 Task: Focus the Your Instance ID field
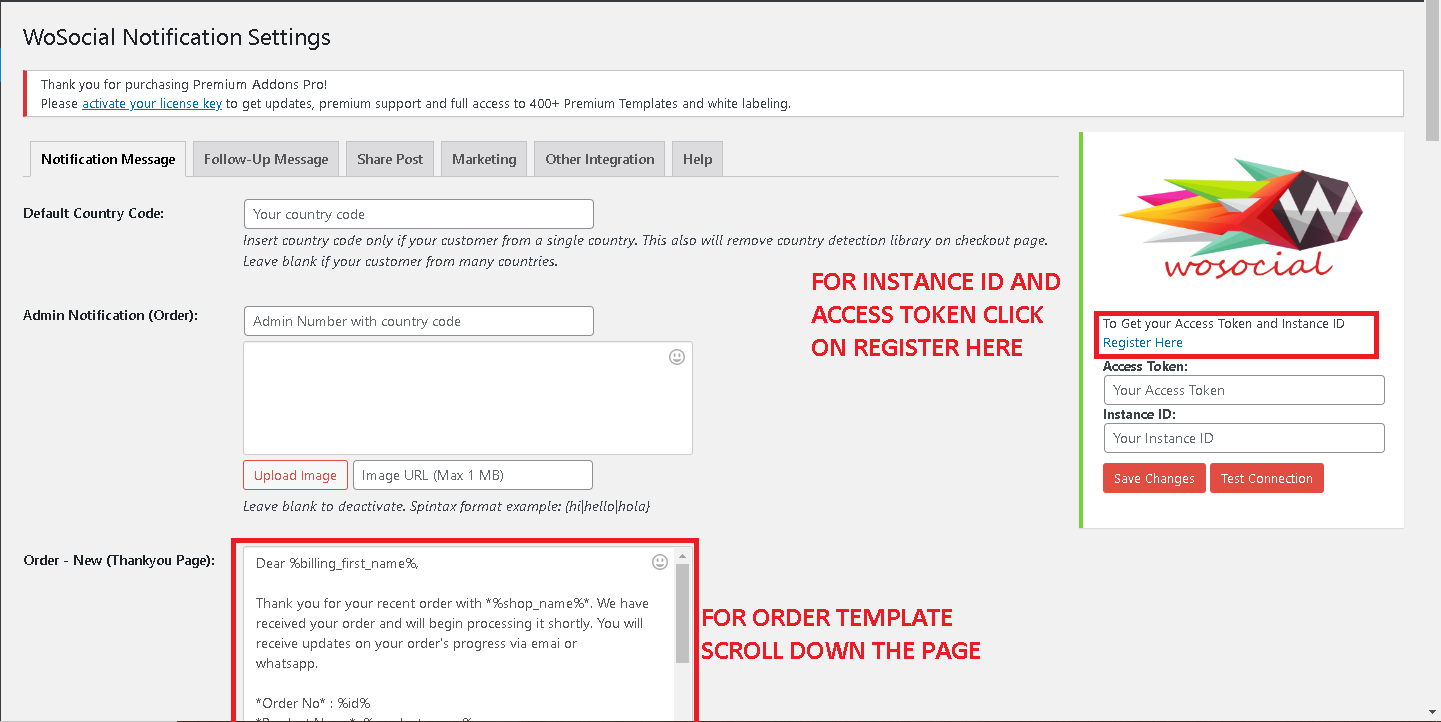pos(1244,438)
